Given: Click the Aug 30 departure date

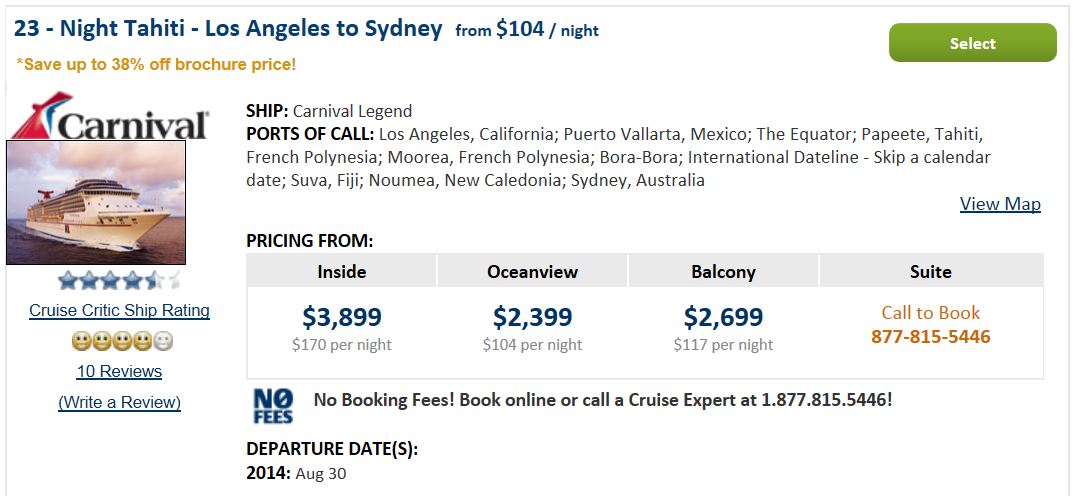Looking at the screenshot, I should [321, 473].
